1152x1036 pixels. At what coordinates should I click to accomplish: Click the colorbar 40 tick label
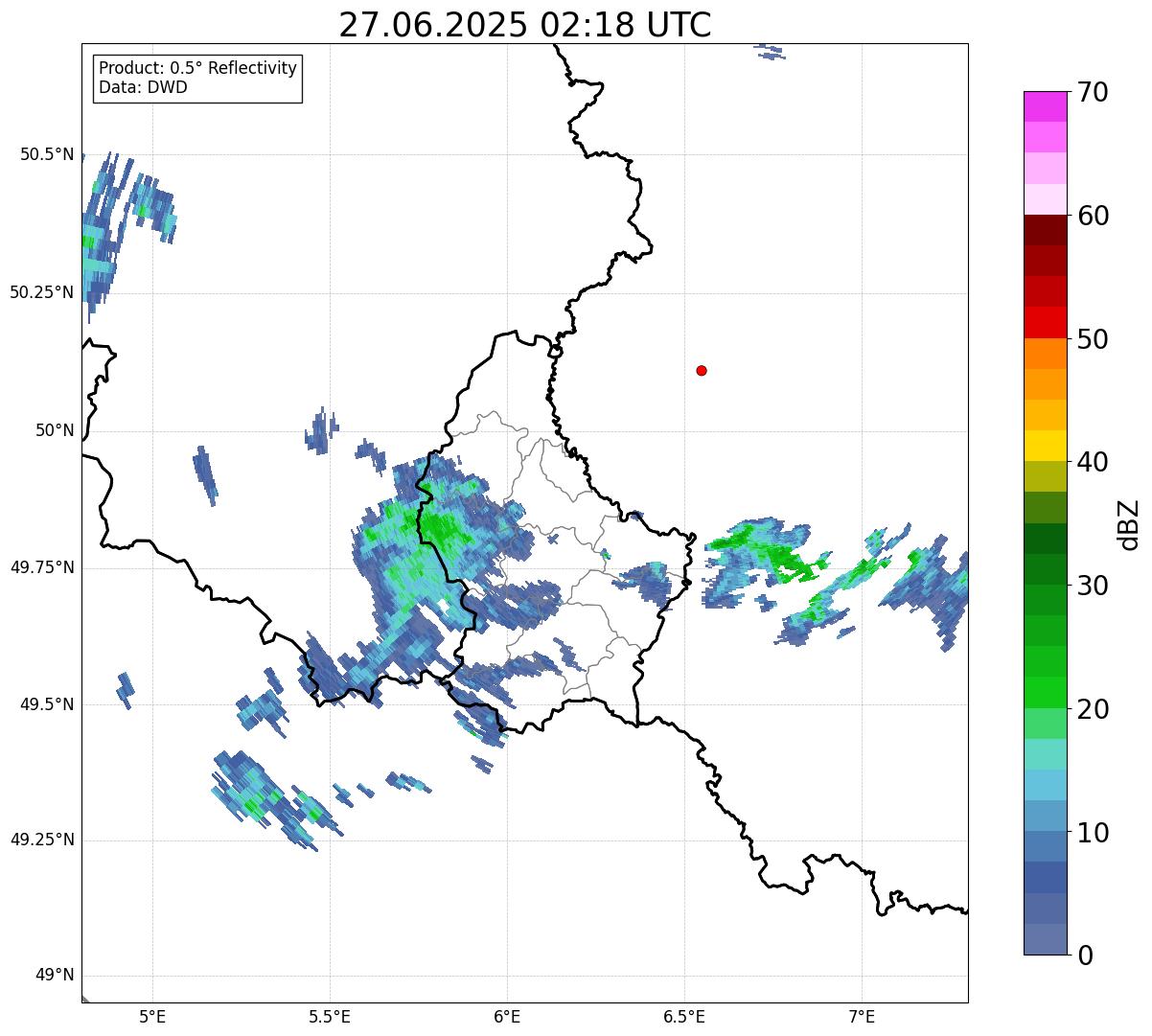point(1093,462)
